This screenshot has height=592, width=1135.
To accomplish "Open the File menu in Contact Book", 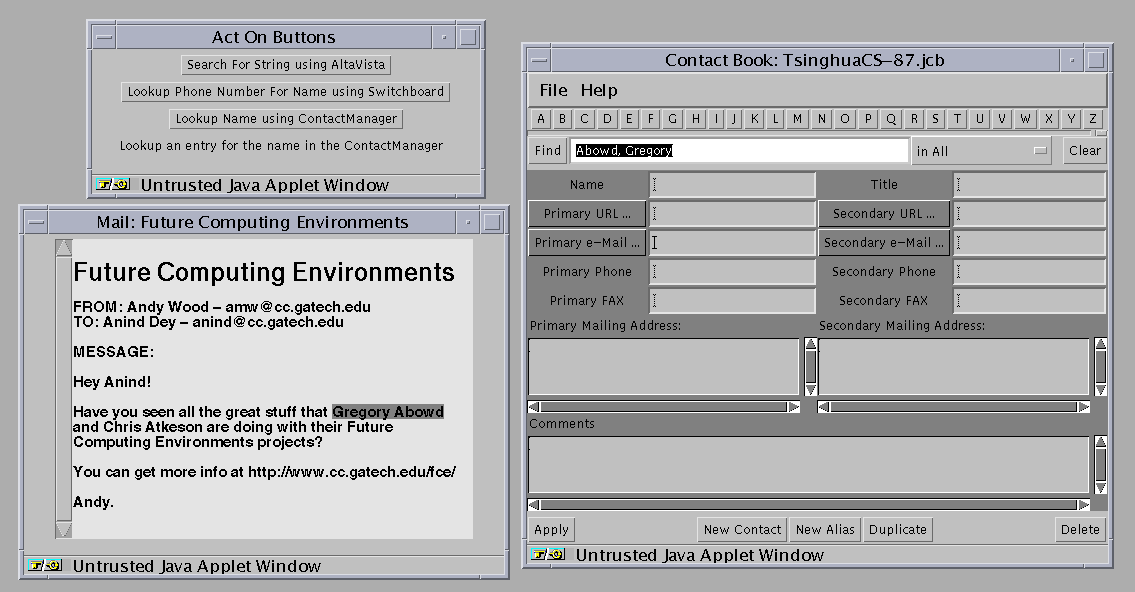I will click(x=553, y=90).
